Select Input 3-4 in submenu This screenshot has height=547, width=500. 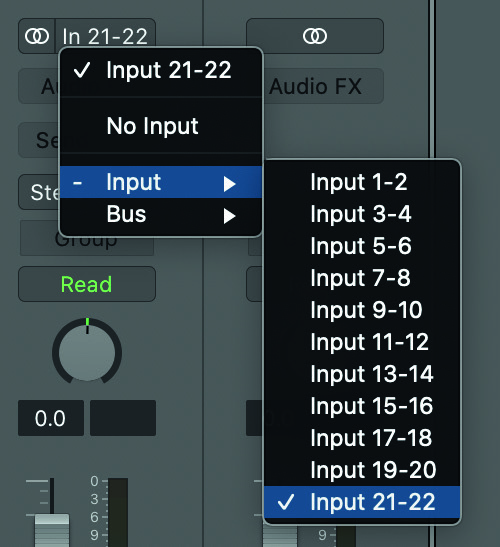point(362,214)
